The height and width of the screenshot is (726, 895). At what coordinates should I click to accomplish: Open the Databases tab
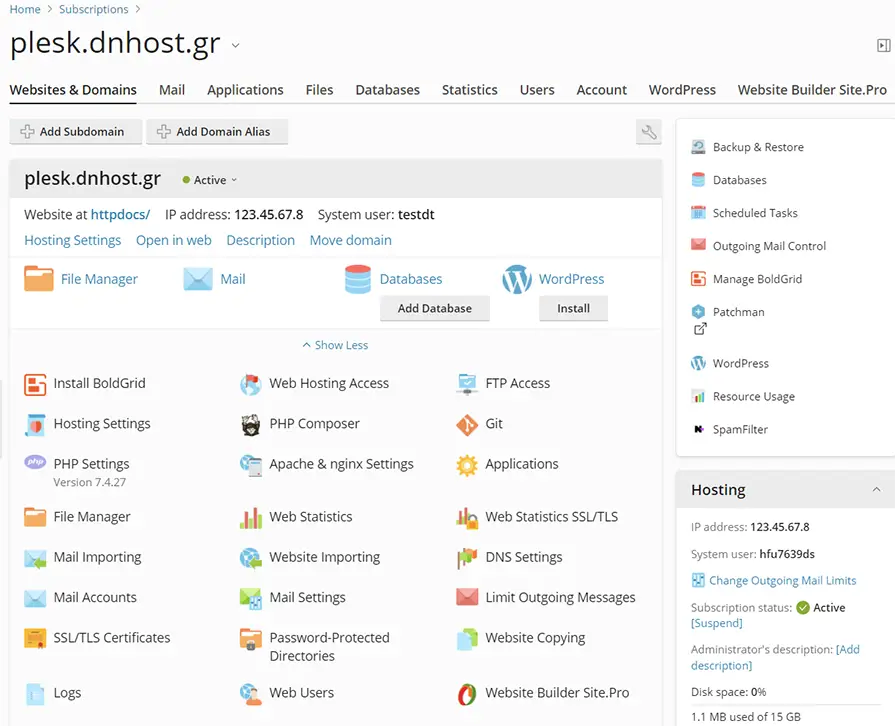(388, 90)
